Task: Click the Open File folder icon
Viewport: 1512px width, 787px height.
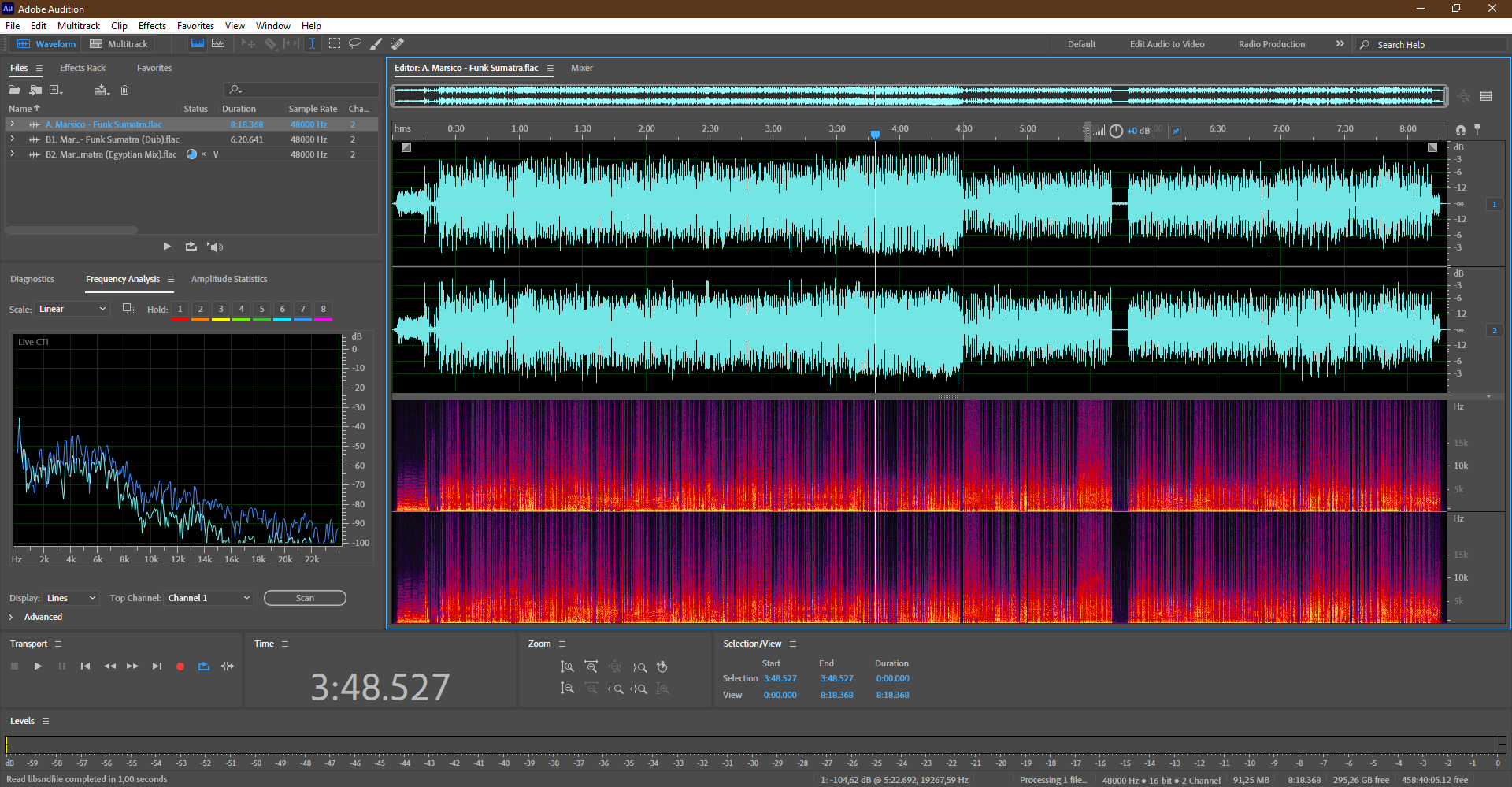Action: [x=14, y=90]
